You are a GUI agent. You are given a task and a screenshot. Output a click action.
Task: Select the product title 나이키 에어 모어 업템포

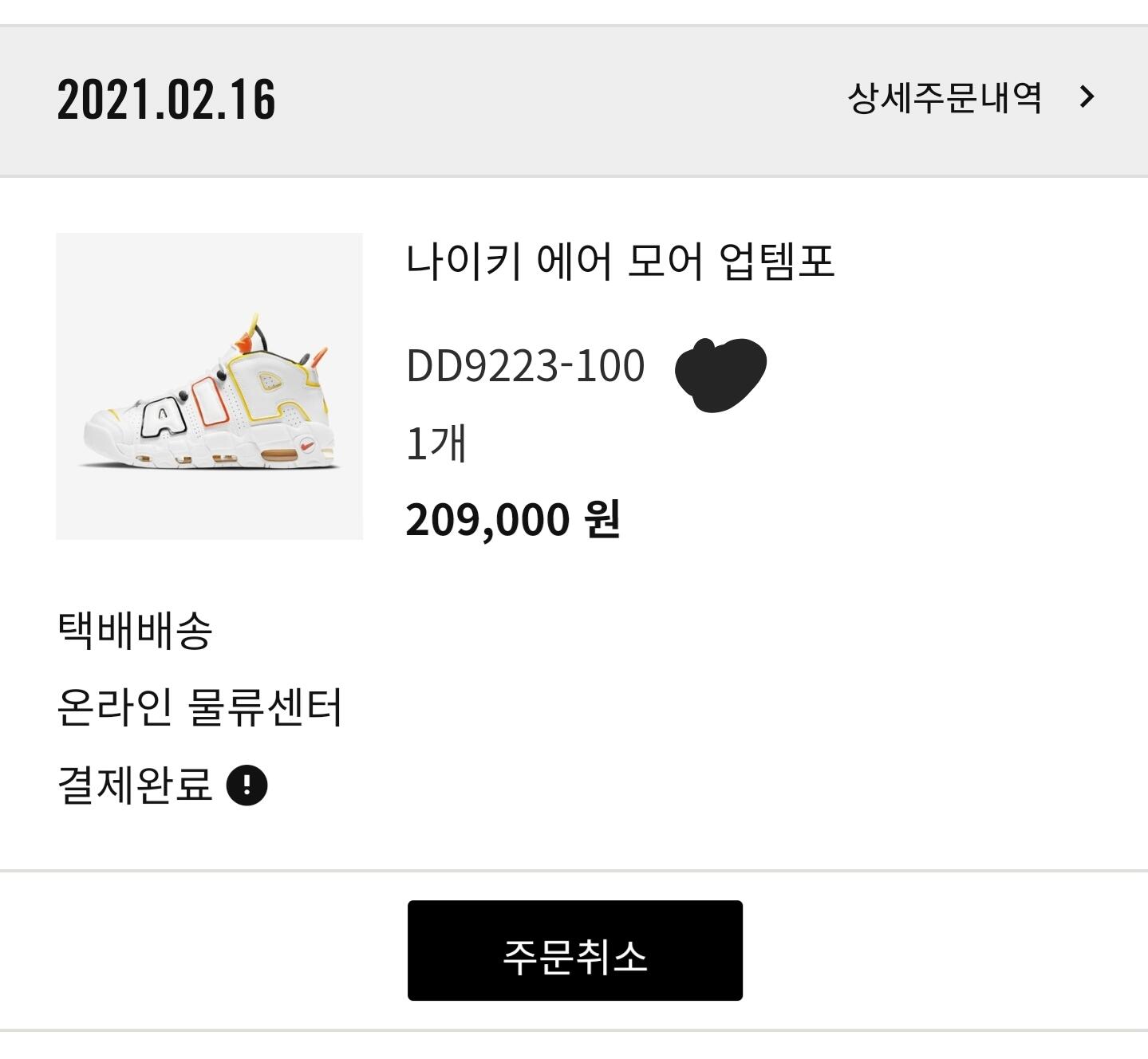(x=620, y=261)
